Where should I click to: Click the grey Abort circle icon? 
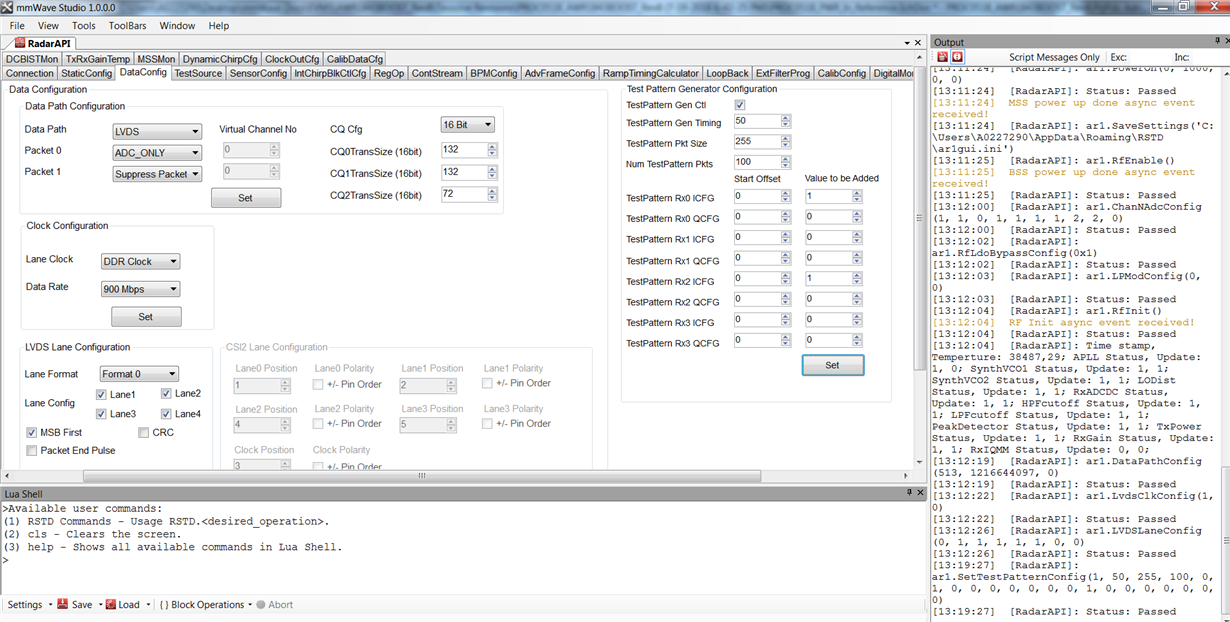tap(260, 604)
